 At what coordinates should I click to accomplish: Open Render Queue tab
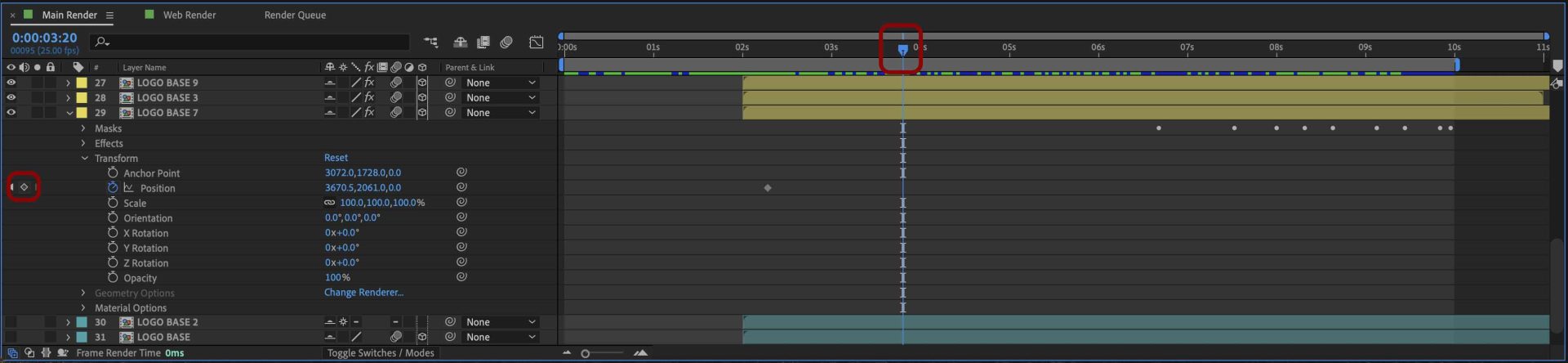[x=295, y=15]
